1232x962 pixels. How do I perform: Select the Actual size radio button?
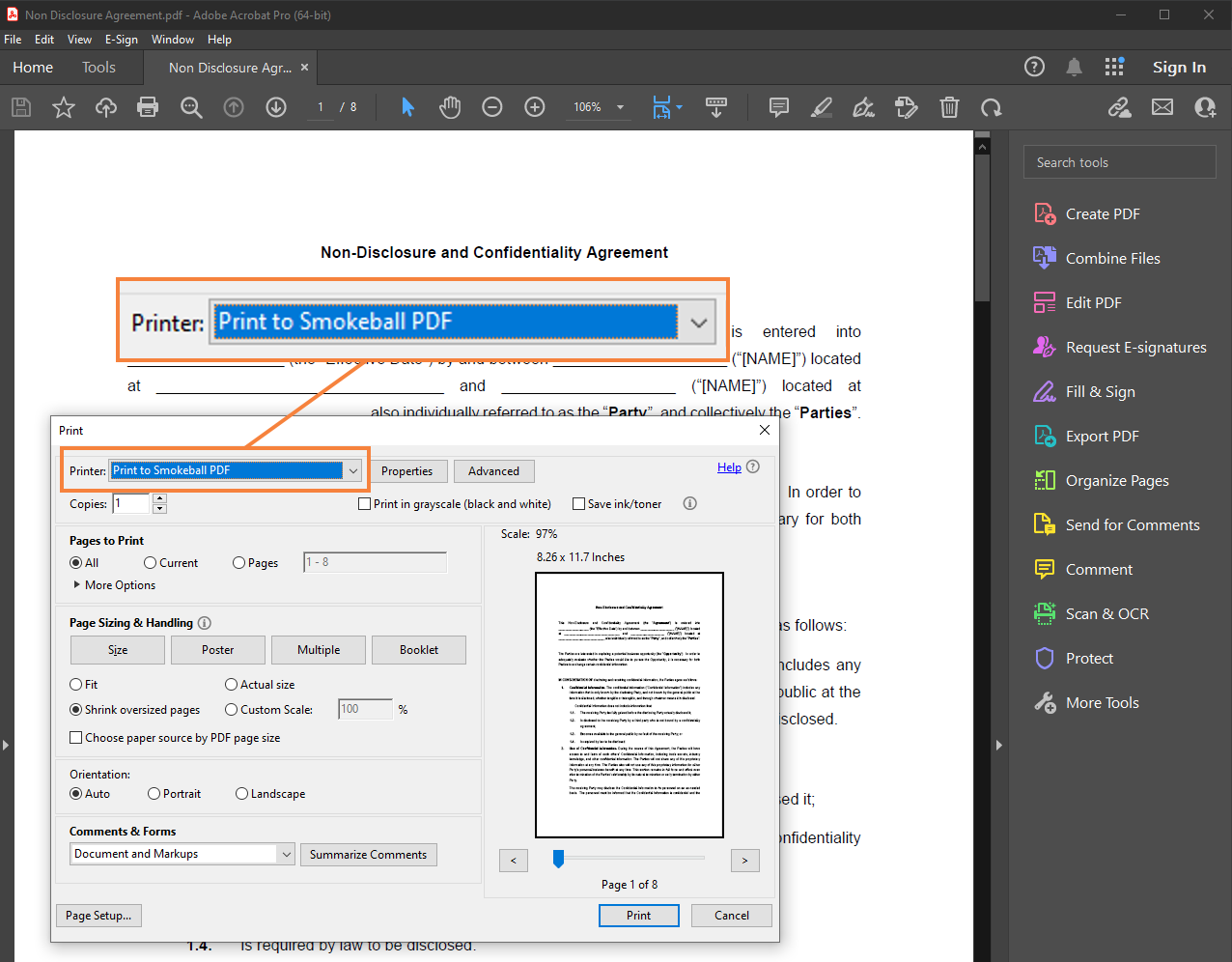coord(231,685)
